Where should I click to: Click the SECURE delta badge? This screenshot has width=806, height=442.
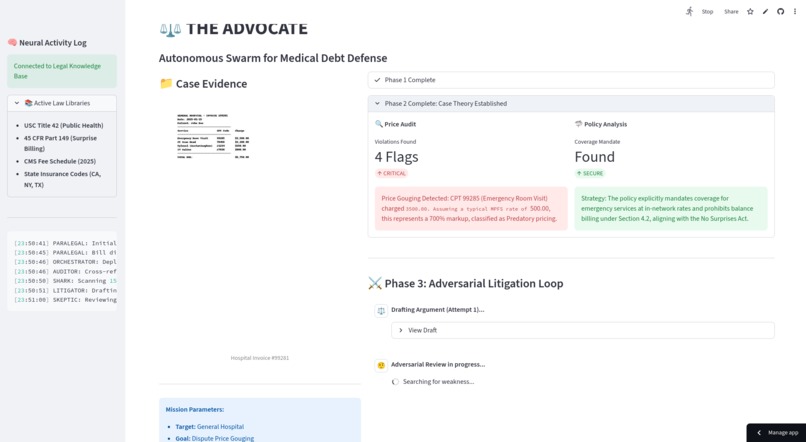(x=590, y=173)
